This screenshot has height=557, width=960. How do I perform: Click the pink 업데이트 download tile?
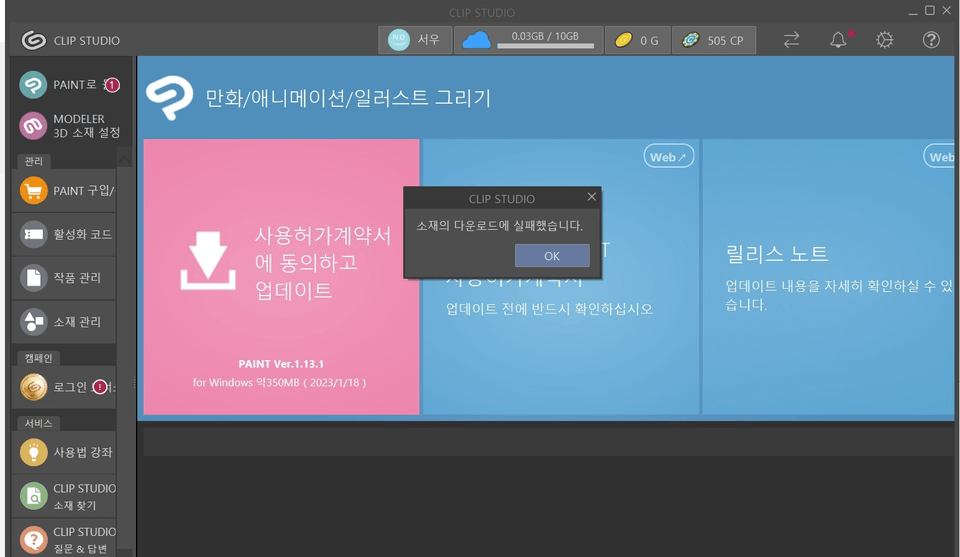282,277
